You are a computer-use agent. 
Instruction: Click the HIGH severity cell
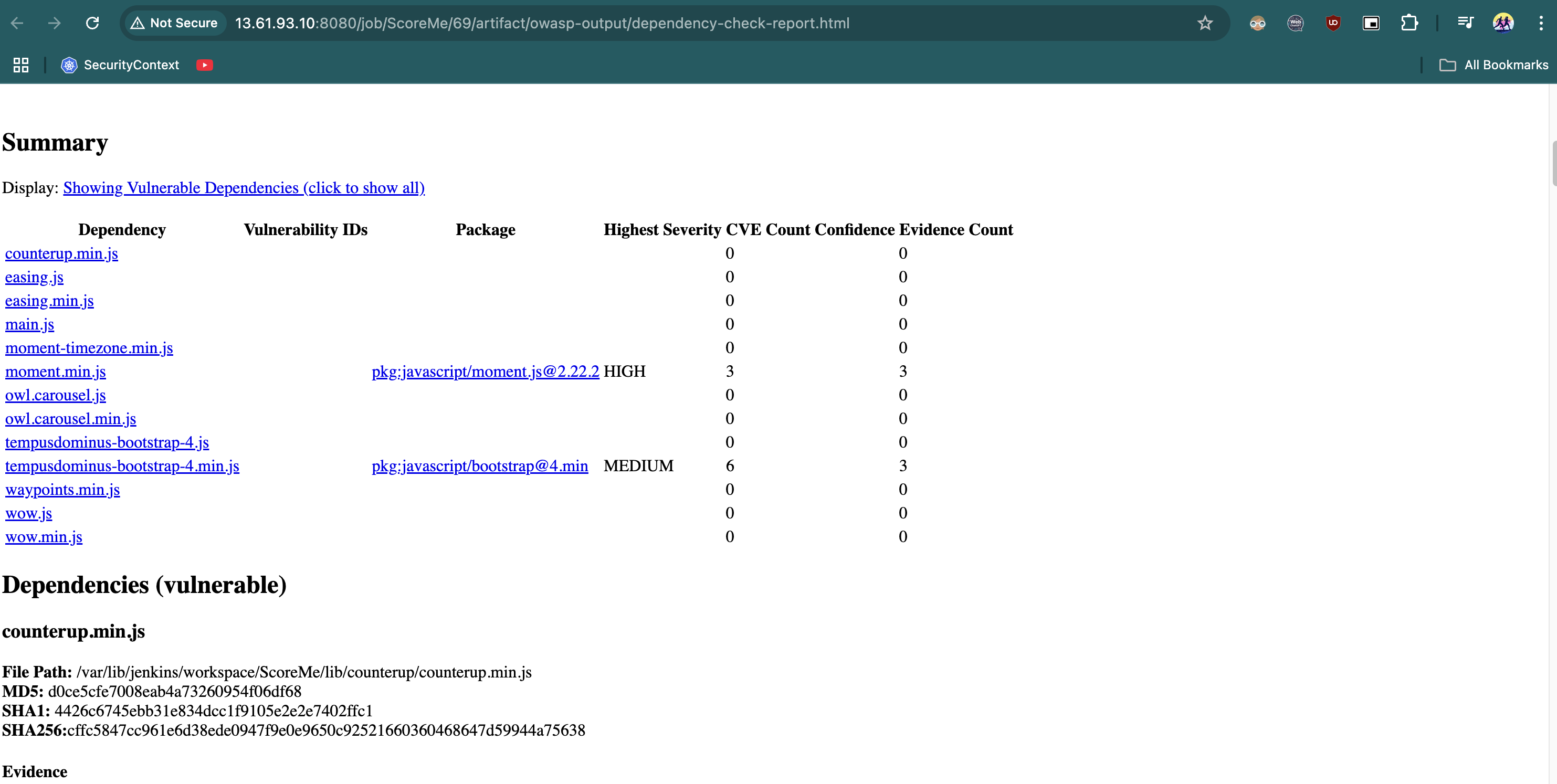coord(624,371)
